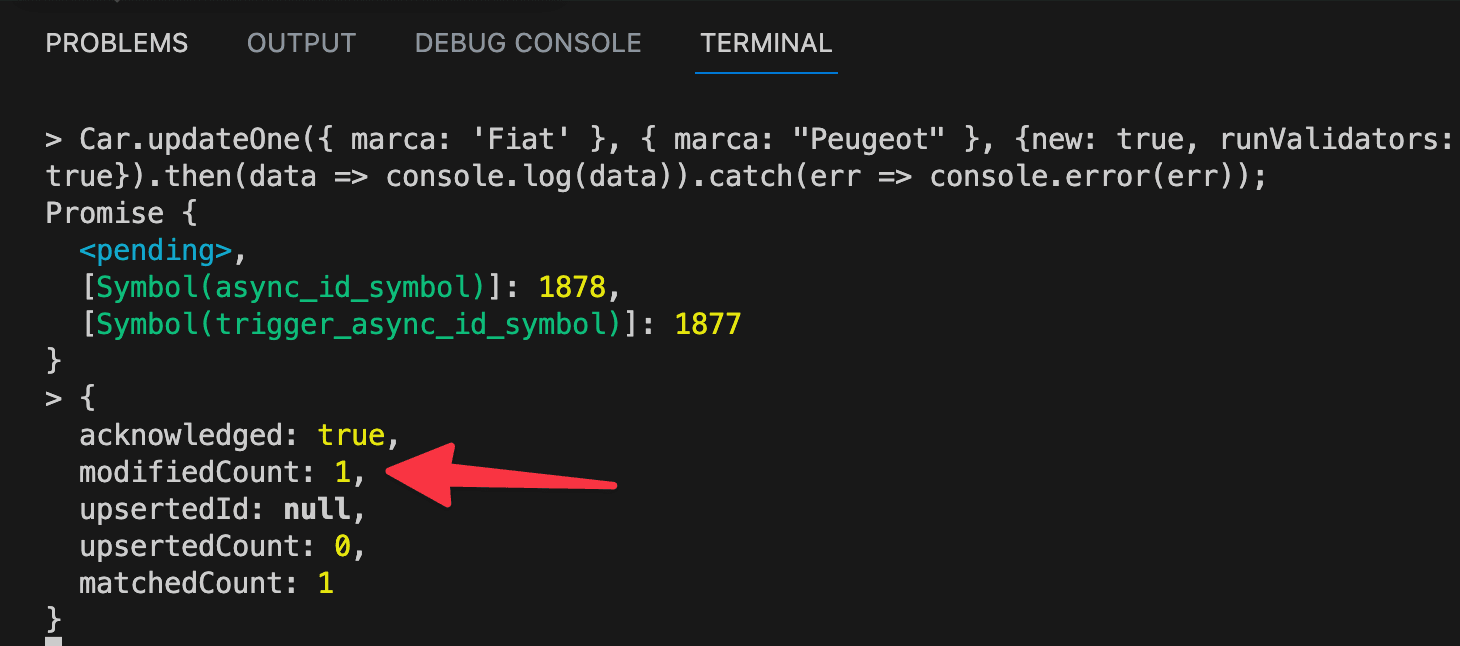Image resolution: width=1460 pixels, height=646 pixels.
Task: Click the red arrow annotation
Action: pos(500,475)
